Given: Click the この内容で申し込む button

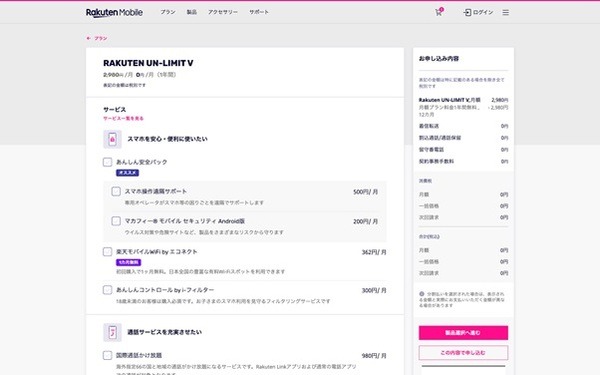Looking at the screenshot, I should point(463,353).
